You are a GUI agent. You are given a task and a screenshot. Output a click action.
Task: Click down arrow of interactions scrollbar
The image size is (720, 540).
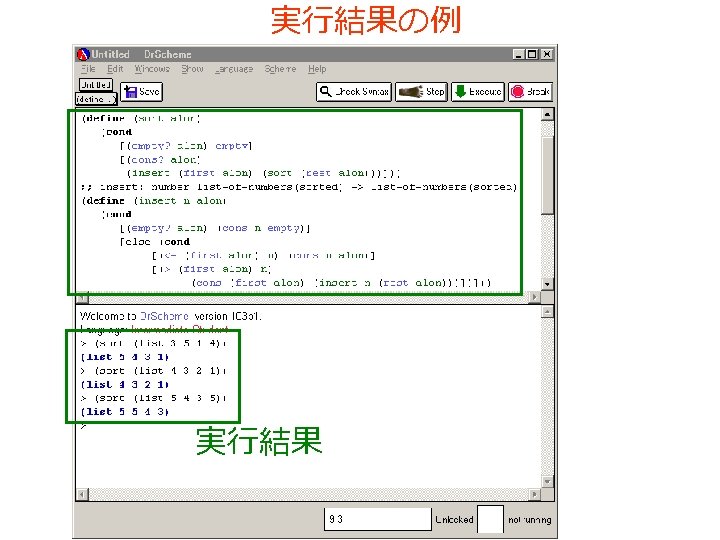pyautogui.click(x=547, y=482)
